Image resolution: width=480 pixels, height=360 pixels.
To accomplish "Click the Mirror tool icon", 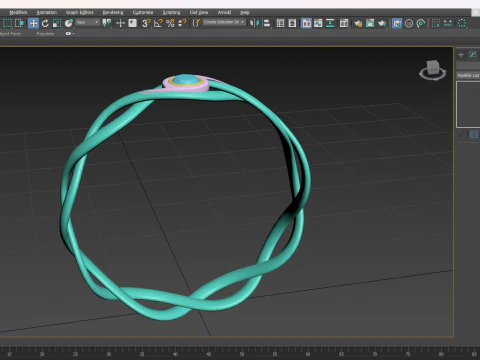I will coord(254,23).
